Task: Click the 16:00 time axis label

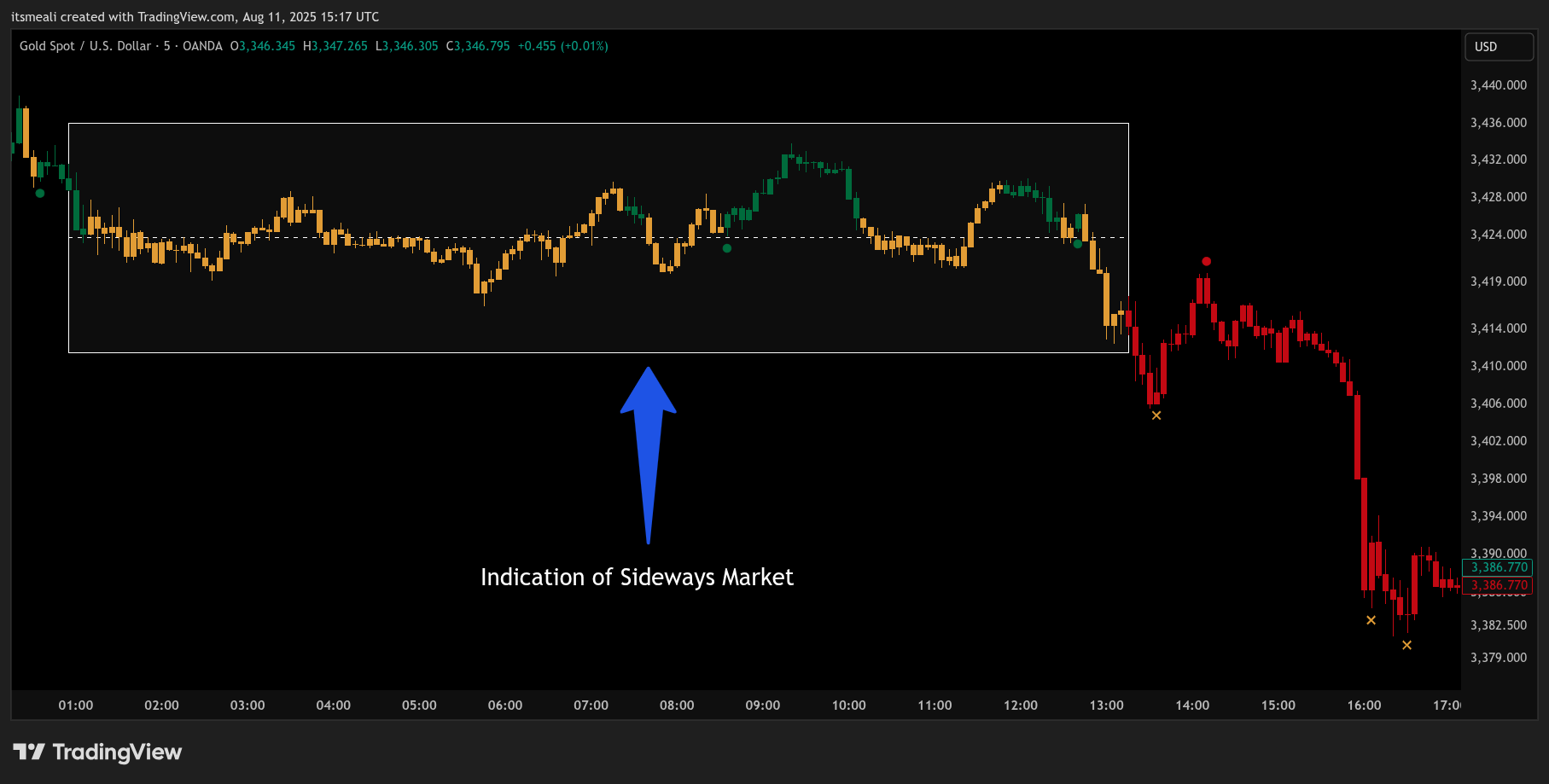Action: [x=1364, y=706]
